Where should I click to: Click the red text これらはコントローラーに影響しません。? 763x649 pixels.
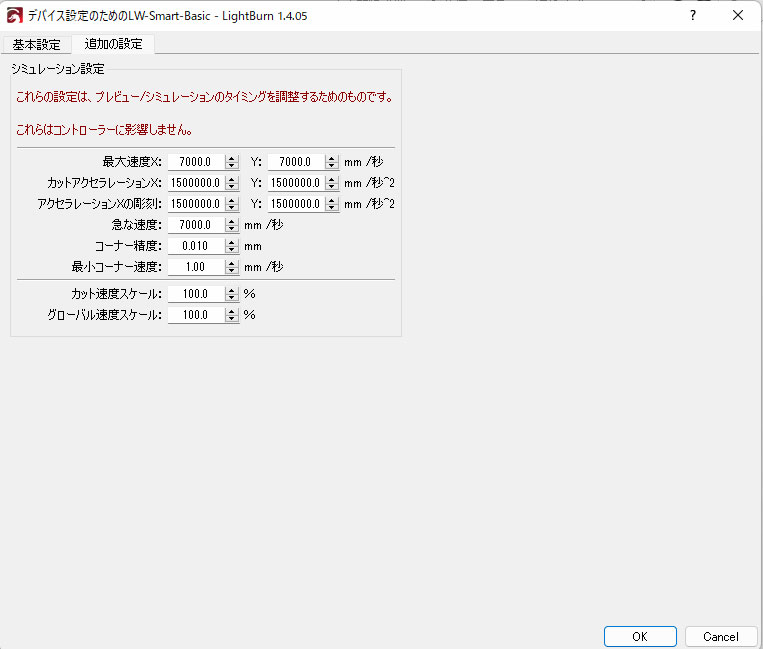pos(104,130)
